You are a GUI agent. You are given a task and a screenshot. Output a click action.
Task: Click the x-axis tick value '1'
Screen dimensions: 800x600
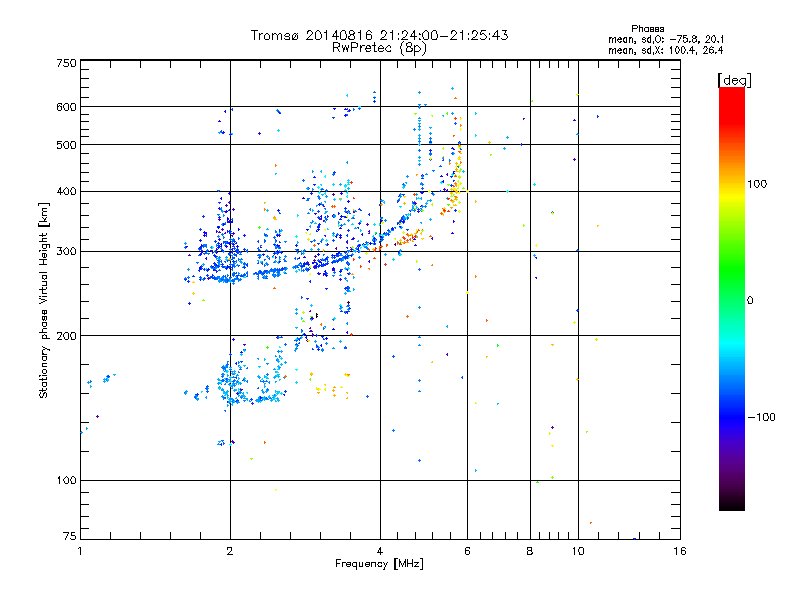(x=80, y=551)
